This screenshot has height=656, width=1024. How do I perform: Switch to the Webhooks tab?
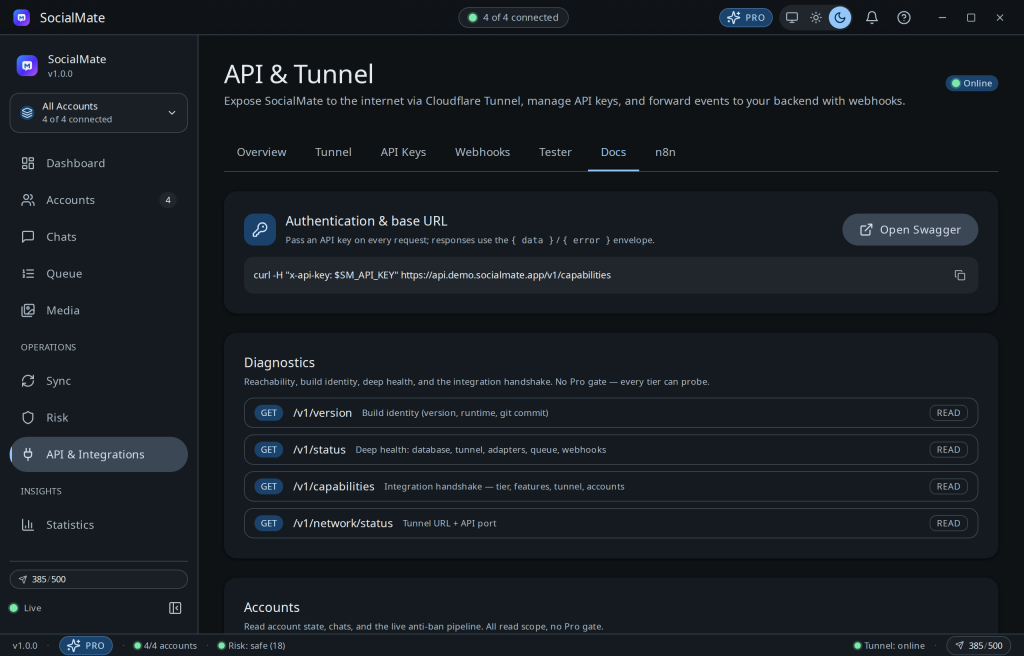tap(483, 152)
